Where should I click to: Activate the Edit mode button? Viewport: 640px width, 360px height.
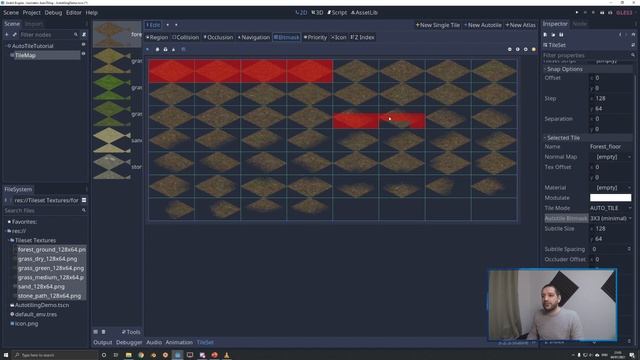pyautogui.click(x=153, y=25)
